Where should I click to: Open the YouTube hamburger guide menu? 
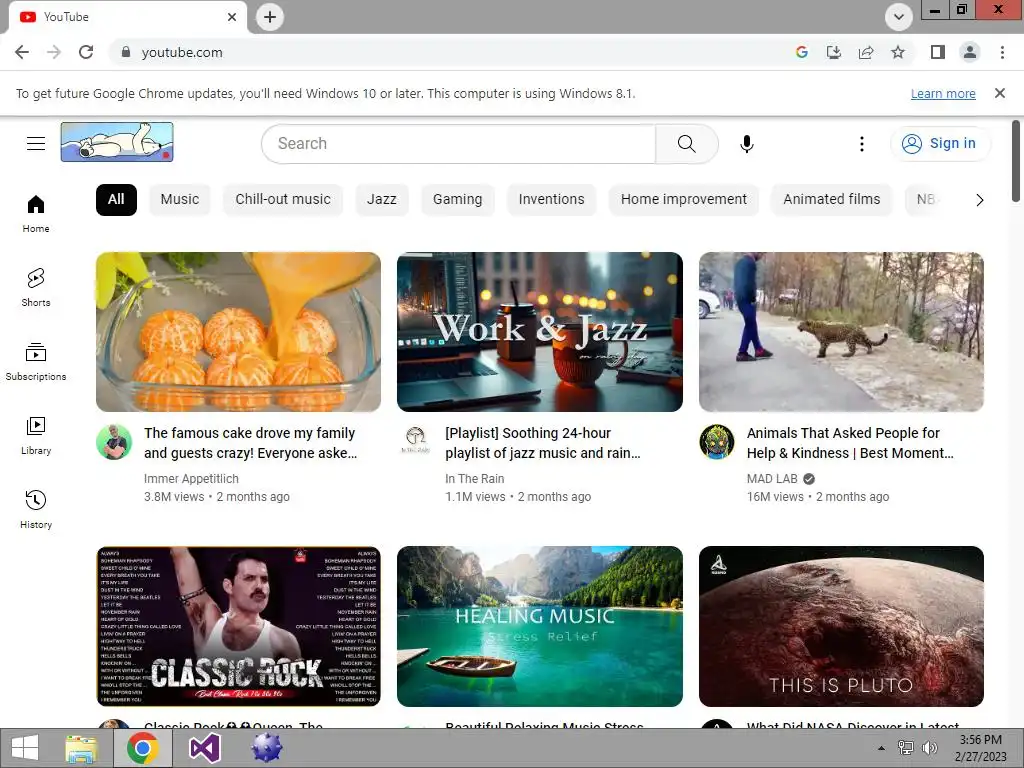pyautogui.click(x=36, y=143)
